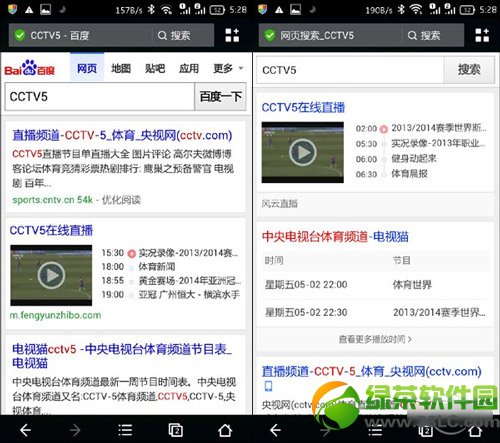500x443 pixels.
Task: Select the 18:00 体育新闻 schedule entry
Action: 138,267
